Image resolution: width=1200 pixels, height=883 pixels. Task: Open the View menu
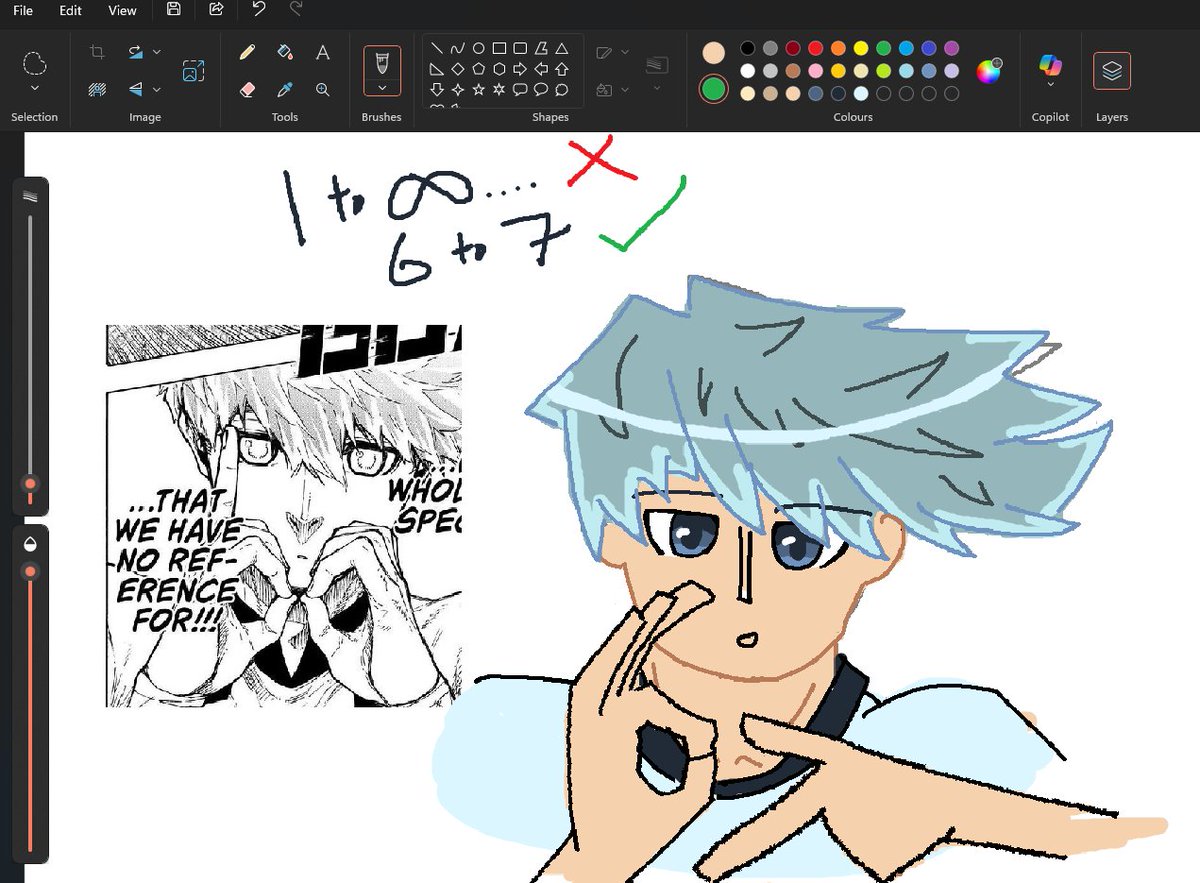coord(122,10)
